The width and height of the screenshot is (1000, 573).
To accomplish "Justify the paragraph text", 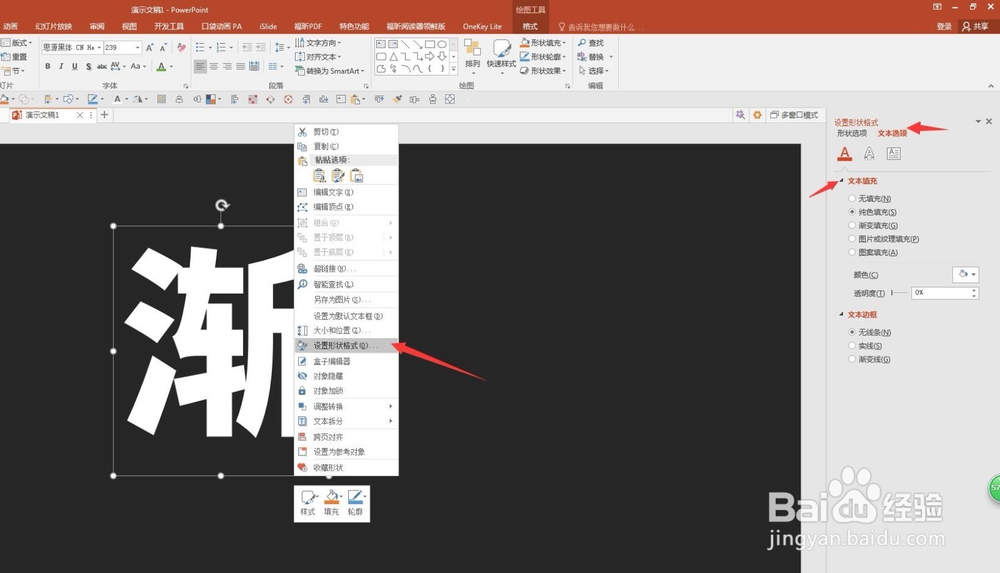I will 240,66.
